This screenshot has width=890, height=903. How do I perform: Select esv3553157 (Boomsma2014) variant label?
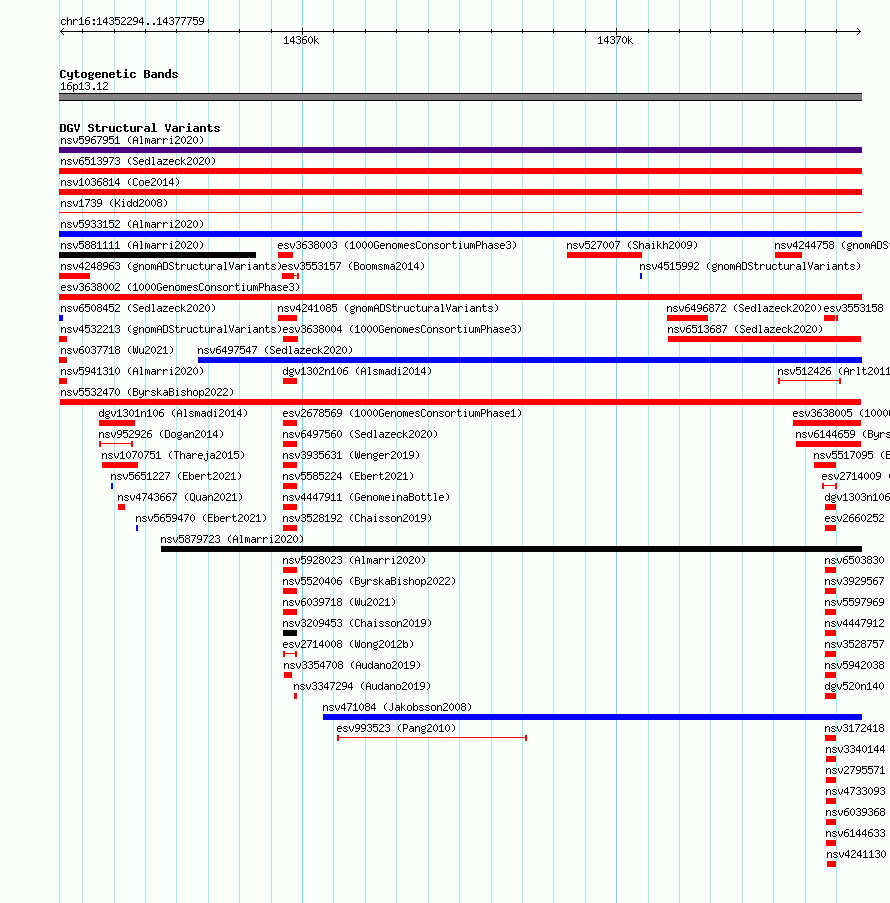click(x=353, y=267)
